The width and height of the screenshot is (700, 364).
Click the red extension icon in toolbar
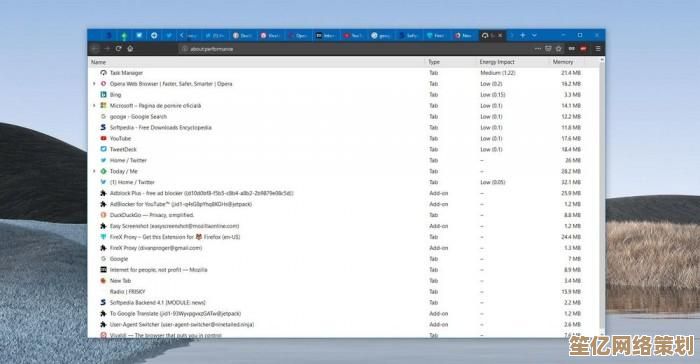[x=583, y=48]
